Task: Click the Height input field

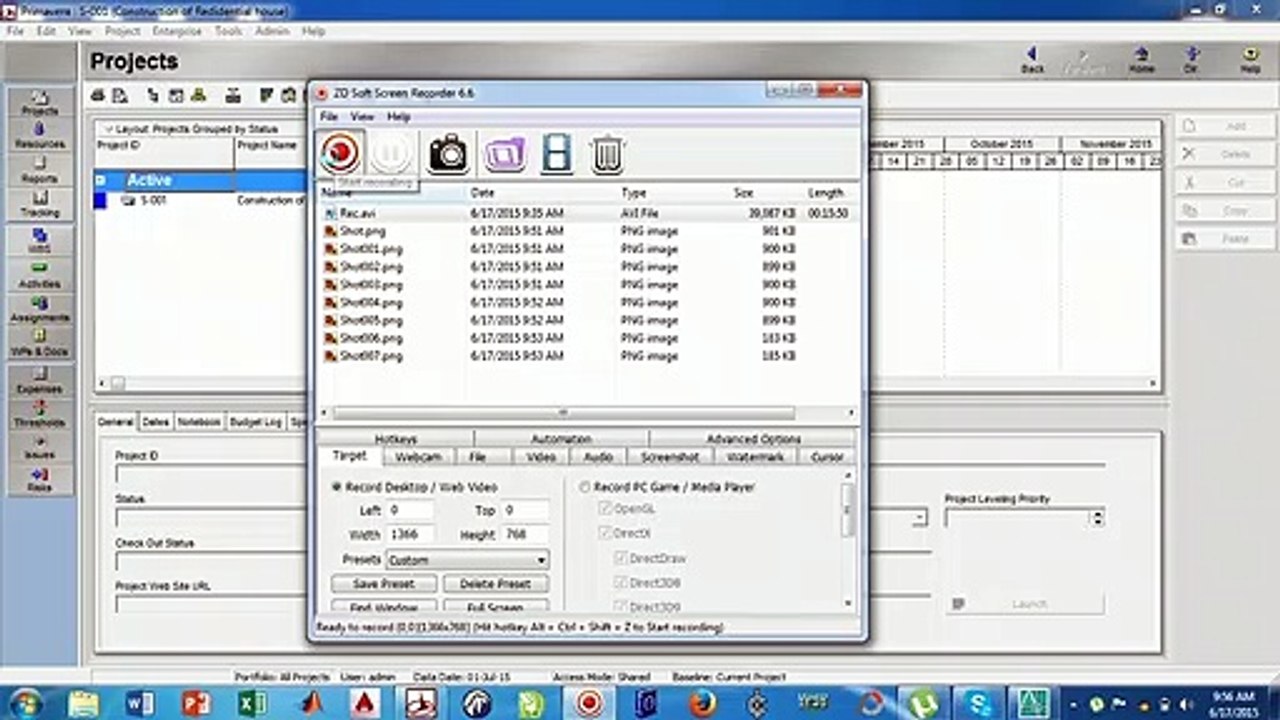Action: coord(525,535)
